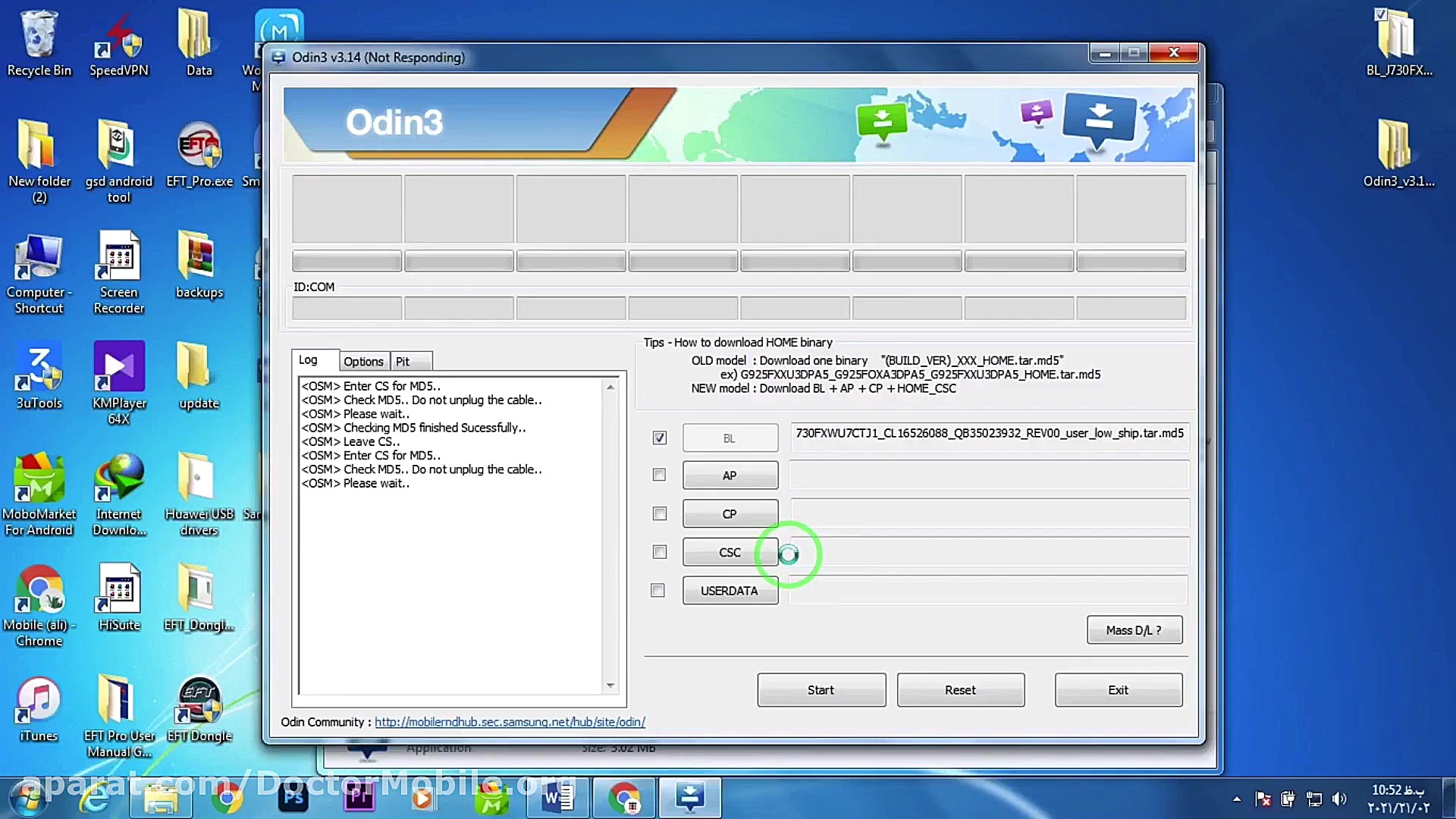Switch to the Options tab
The width and height of the screenshot is (1456, 819).
tap(363, 362)
